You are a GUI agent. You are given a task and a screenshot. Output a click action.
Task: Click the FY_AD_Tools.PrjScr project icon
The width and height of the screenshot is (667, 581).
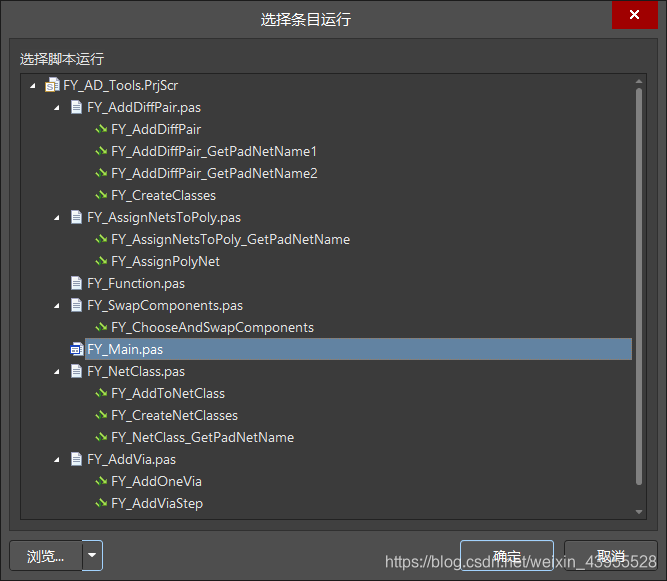click(52, 86)
